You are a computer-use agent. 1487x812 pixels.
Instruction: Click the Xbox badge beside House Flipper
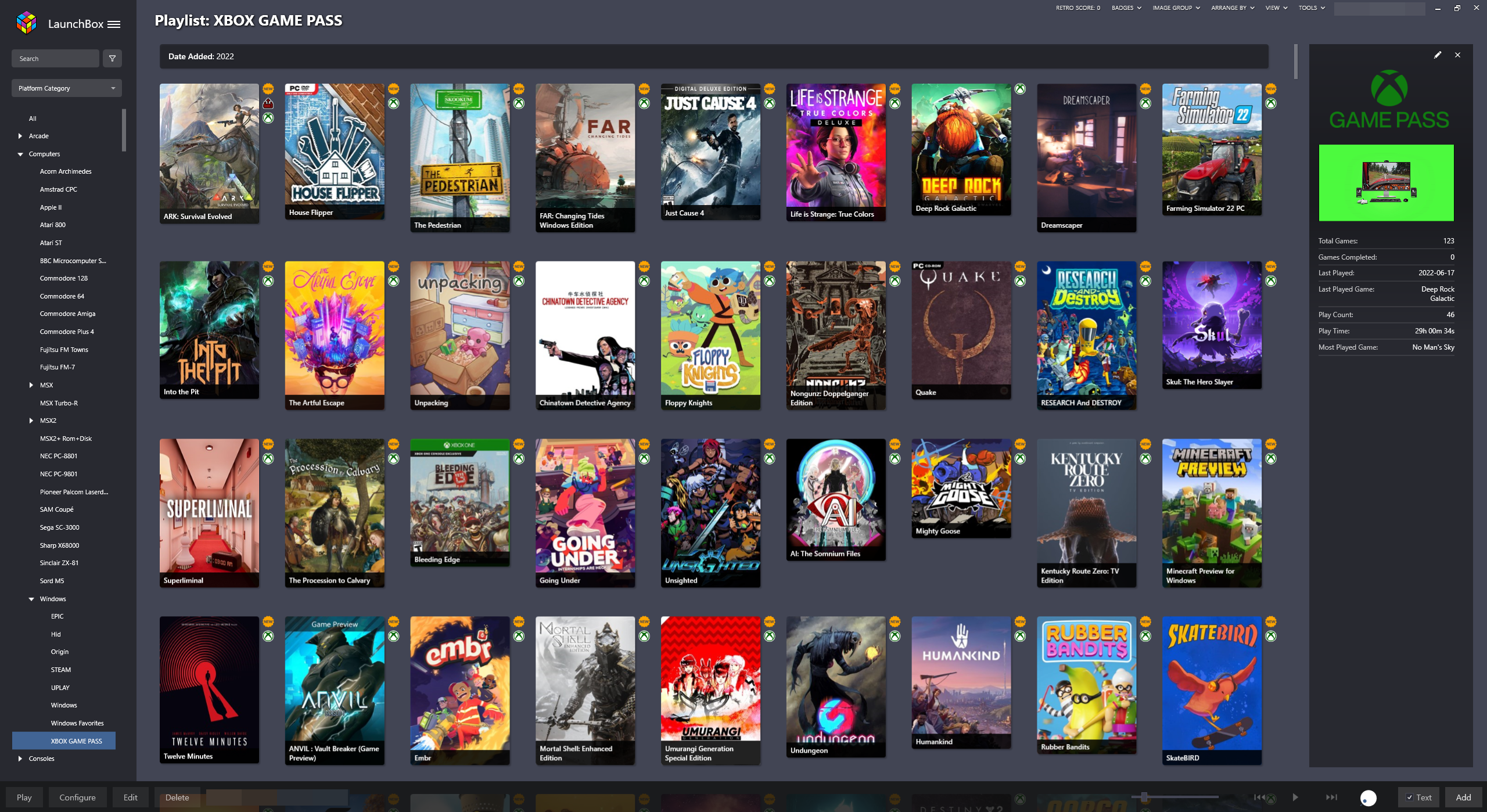coord(394,103)
